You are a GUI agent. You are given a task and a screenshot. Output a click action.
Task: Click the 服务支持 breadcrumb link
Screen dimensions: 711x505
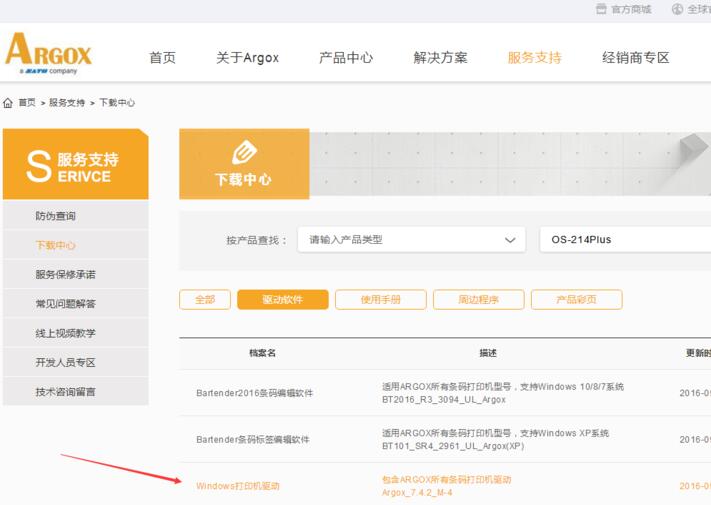click(67, 103)
